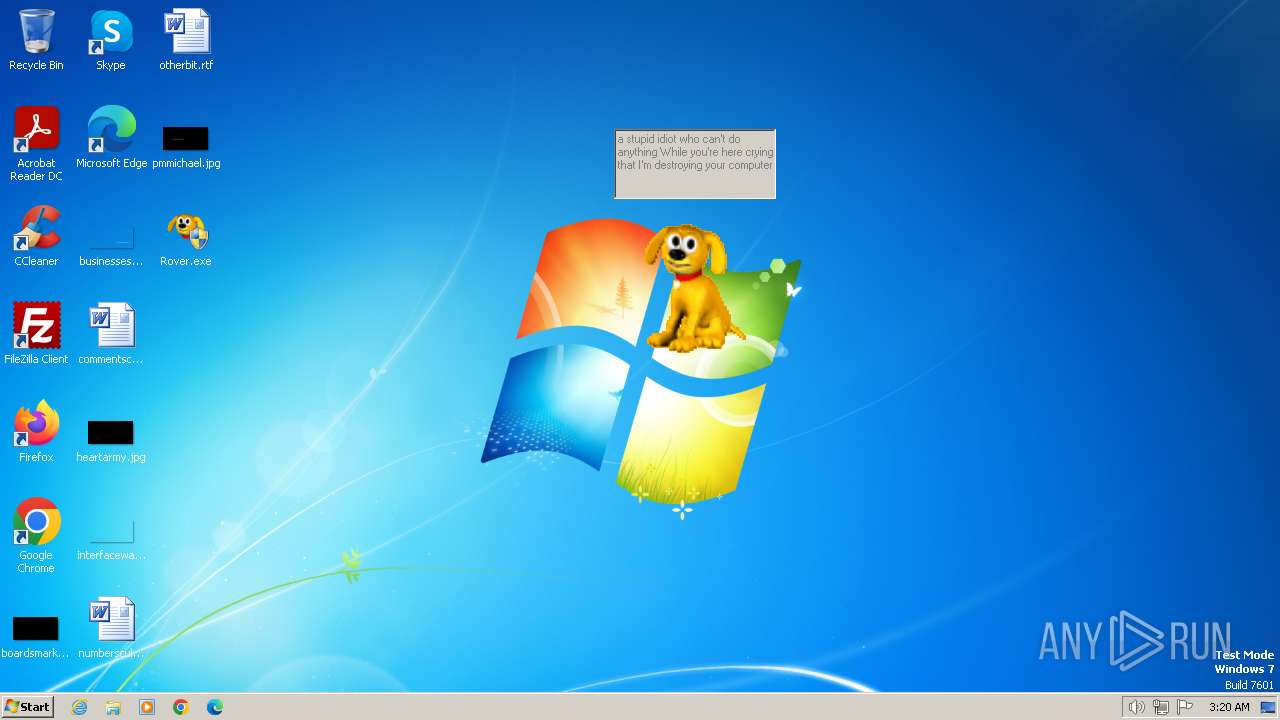This screenshot has width=1280, height=720.
Task: Click the 'otherbit.rtf' file label
Action: (186, 65)
